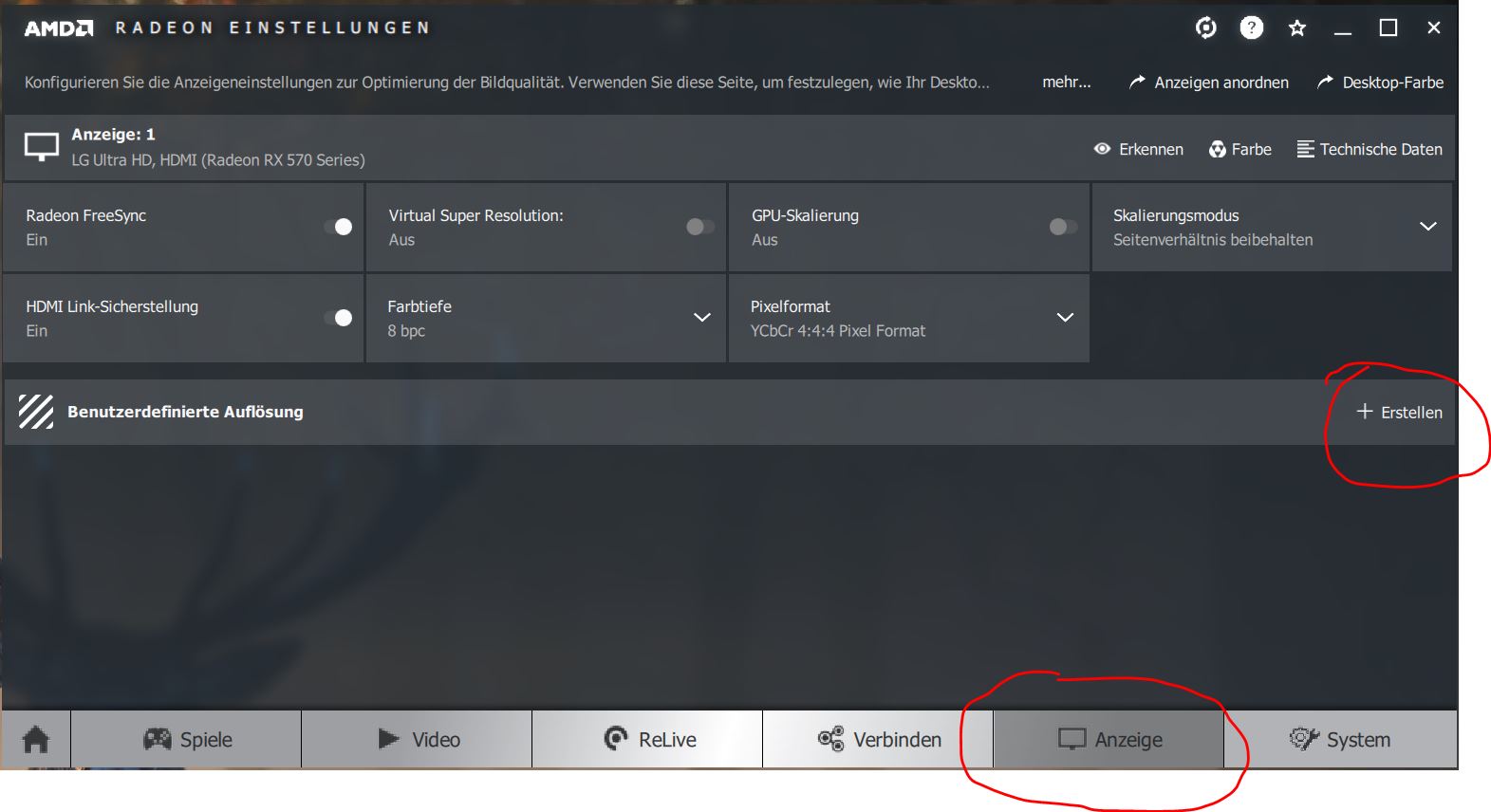Close the Radeon Einstellungen window
Screen dimensions: 1491x812
click(x=1433, y=28)
